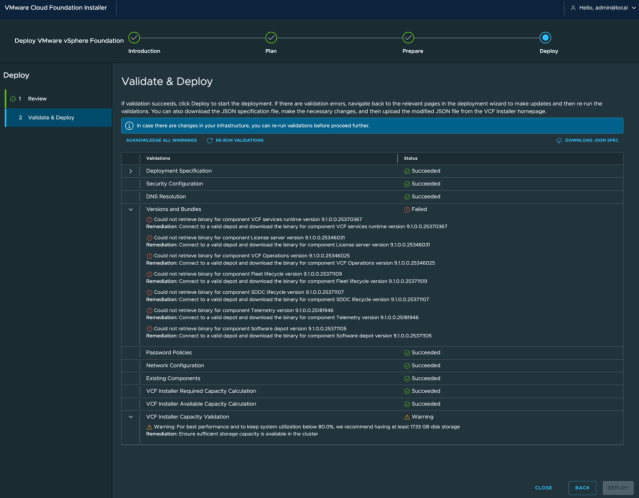Click success icon for Security Configuration
Viewport: 639px width, 498px height.
(407, 184)
